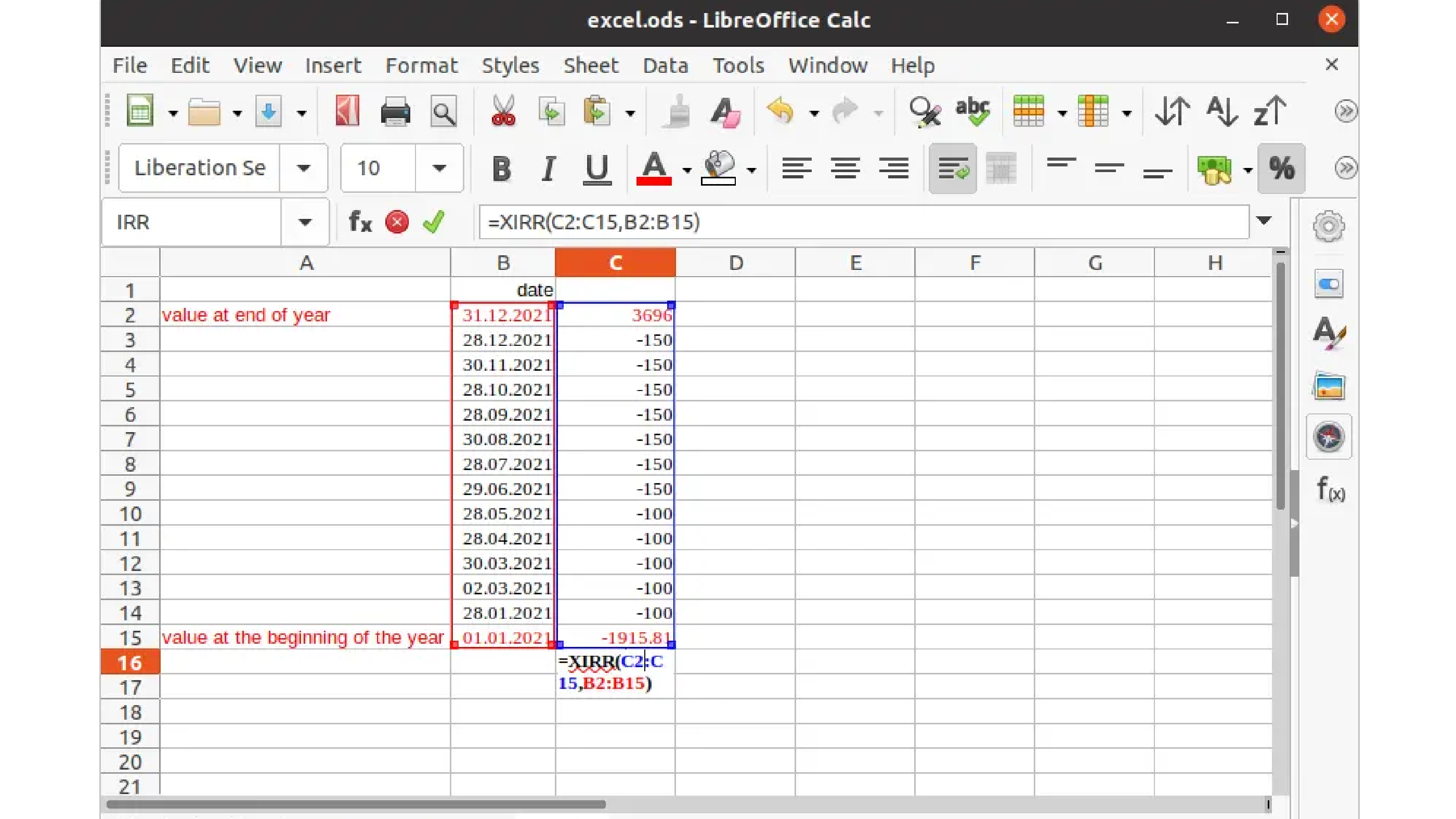Click the Clone Formatting paintbrush icon

click(677, 111)
